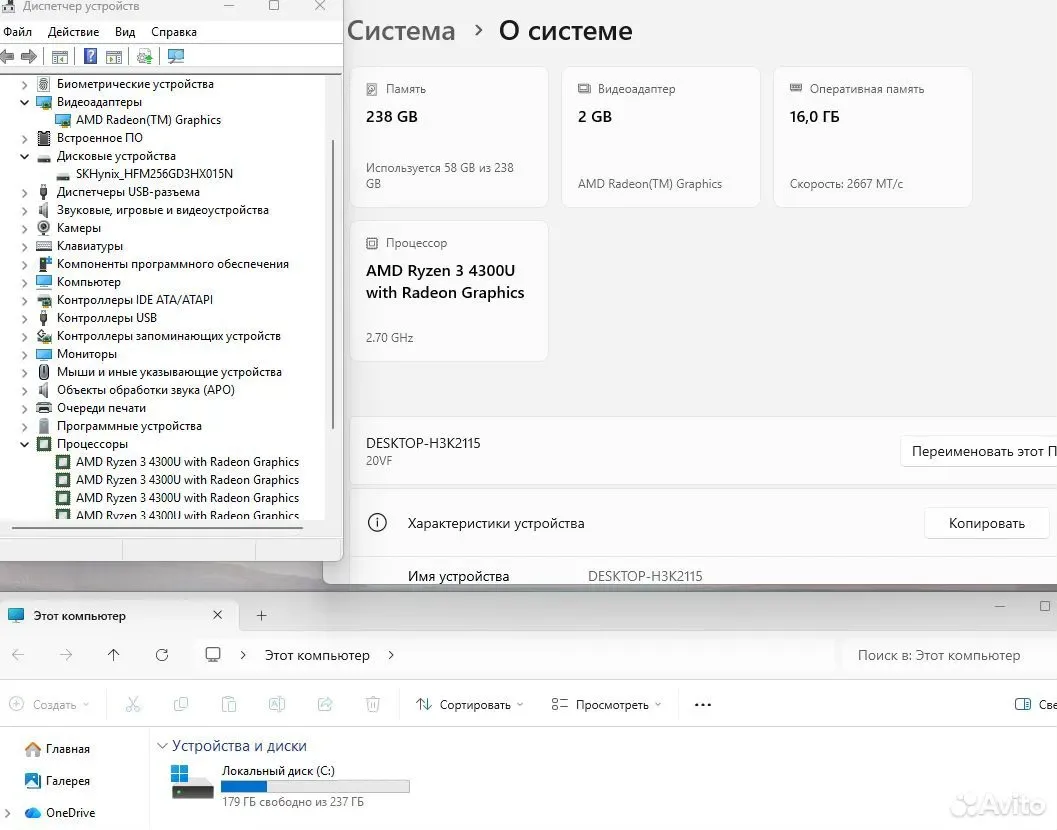Open the Справка menu
This screenshot has width=1057, height=830.
pyautogui.click(x=174, y=32)
